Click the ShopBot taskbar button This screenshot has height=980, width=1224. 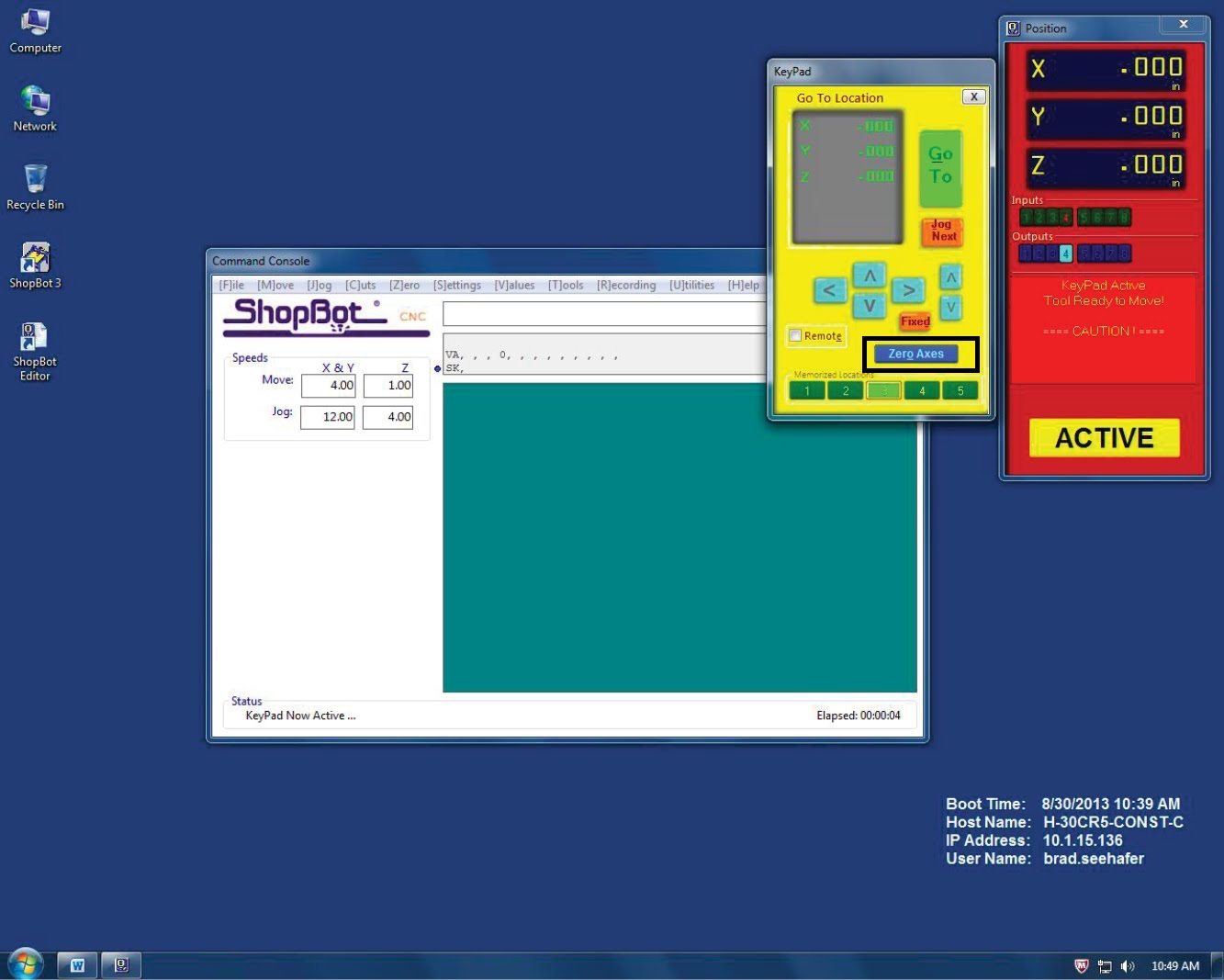click(x=121, y=965)
